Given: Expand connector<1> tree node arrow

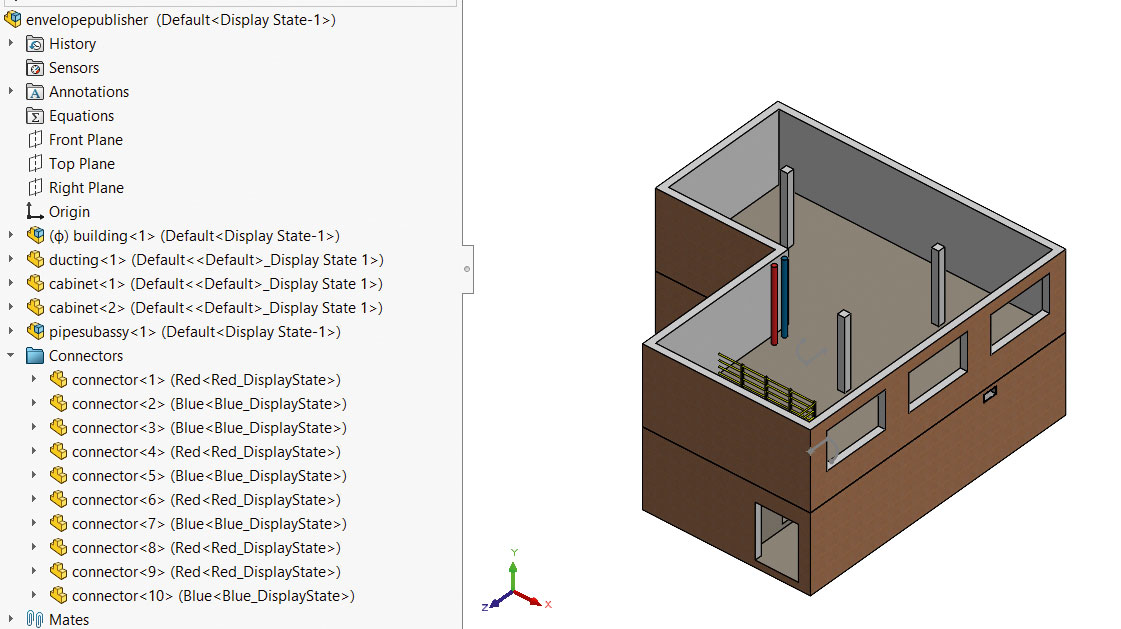Looking at the screenshot, I should click(34, 380).
